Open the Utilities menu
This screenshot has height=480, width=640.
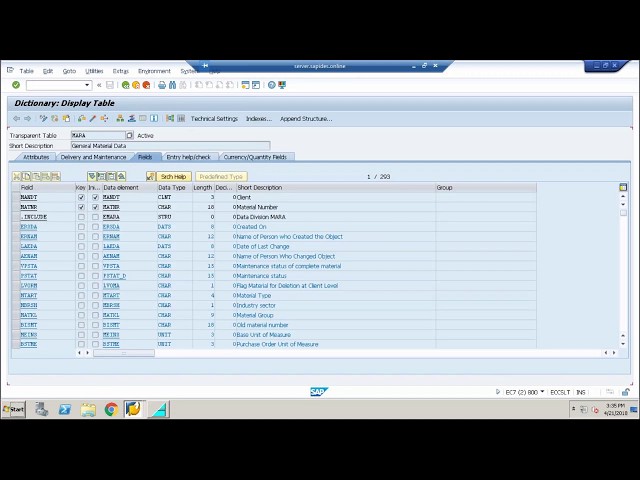(94, 71)
